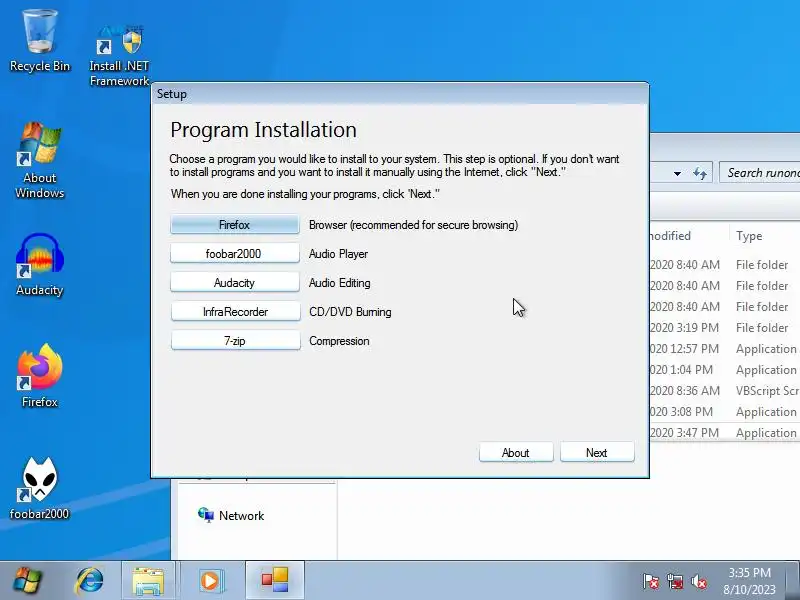Click Explorer refresh arrows button

pyautogui.click(x=700, y=173)
